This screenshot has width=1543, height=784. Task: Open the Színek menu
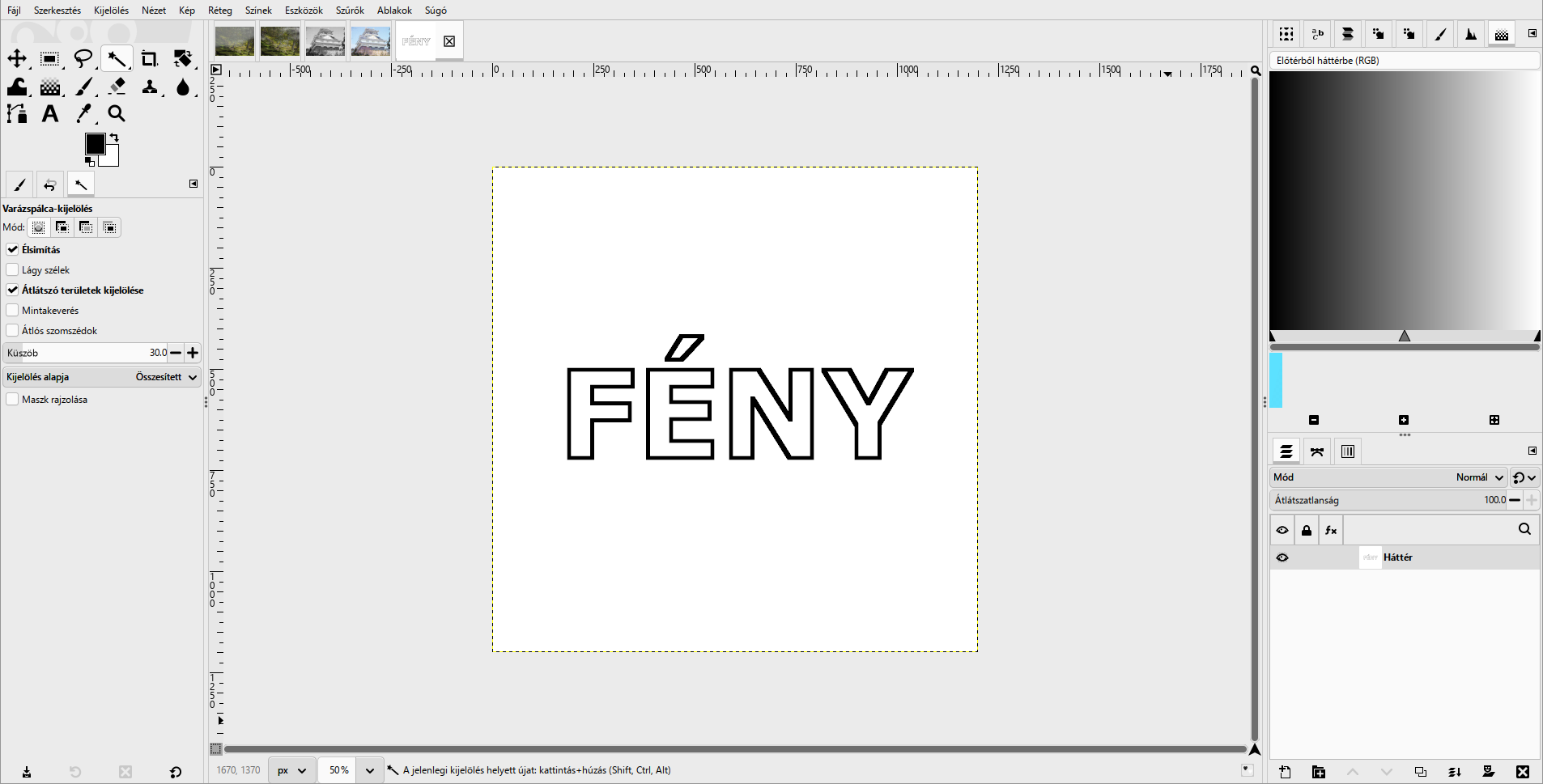coord(258,11)
